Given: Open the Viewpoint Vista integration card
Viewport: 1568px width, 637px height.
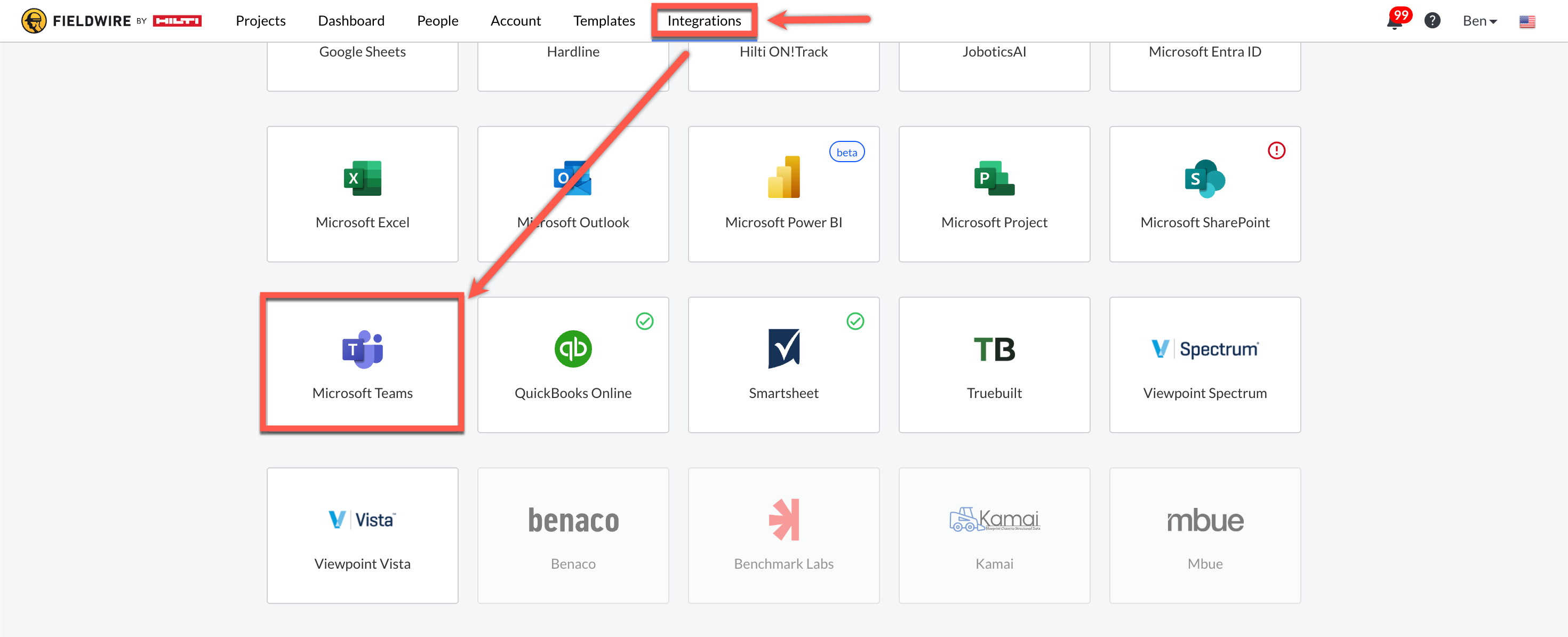Looking at the screenshot, I should pos(362,535).
